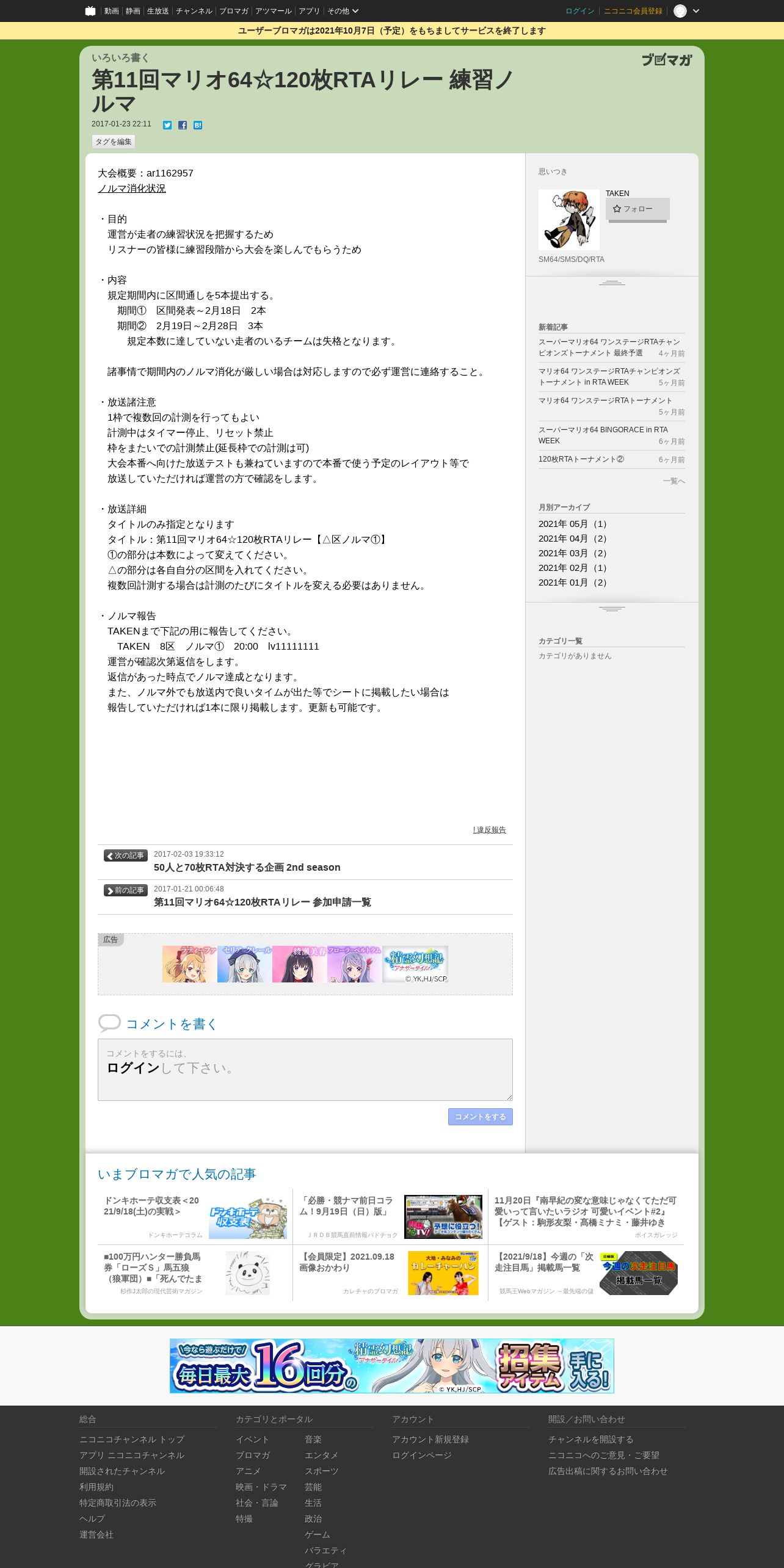Open footer category ゲーム
Image resolution: width=784 pixels, height=1568 pixels.
318,1534
